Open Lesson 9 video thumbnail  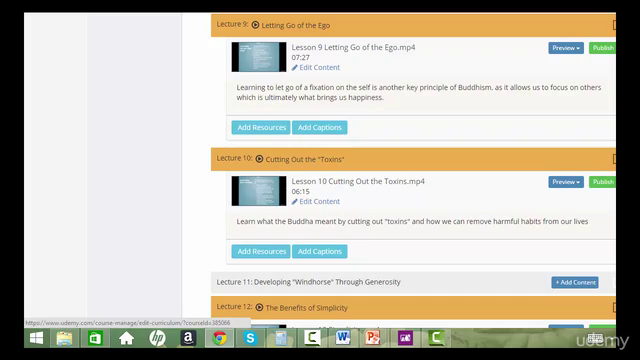259,57
